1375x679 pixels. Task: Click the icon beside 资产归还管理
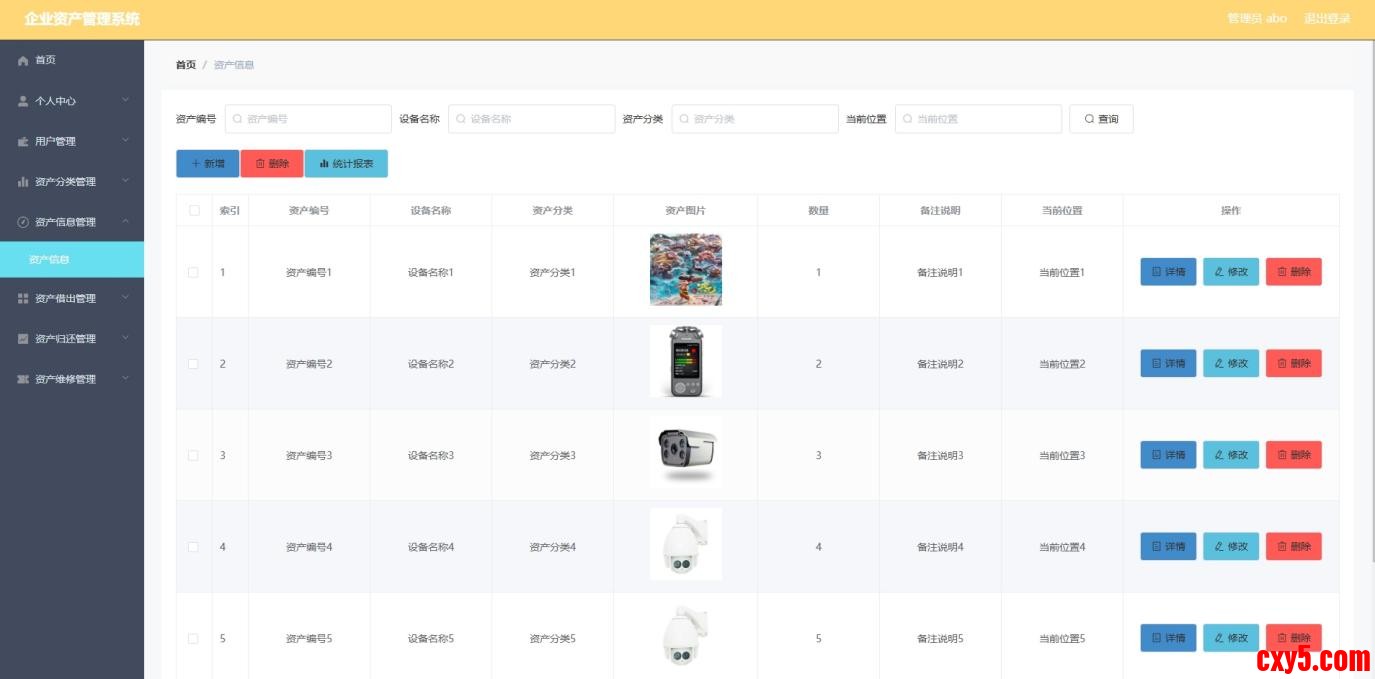click(23, 339)
